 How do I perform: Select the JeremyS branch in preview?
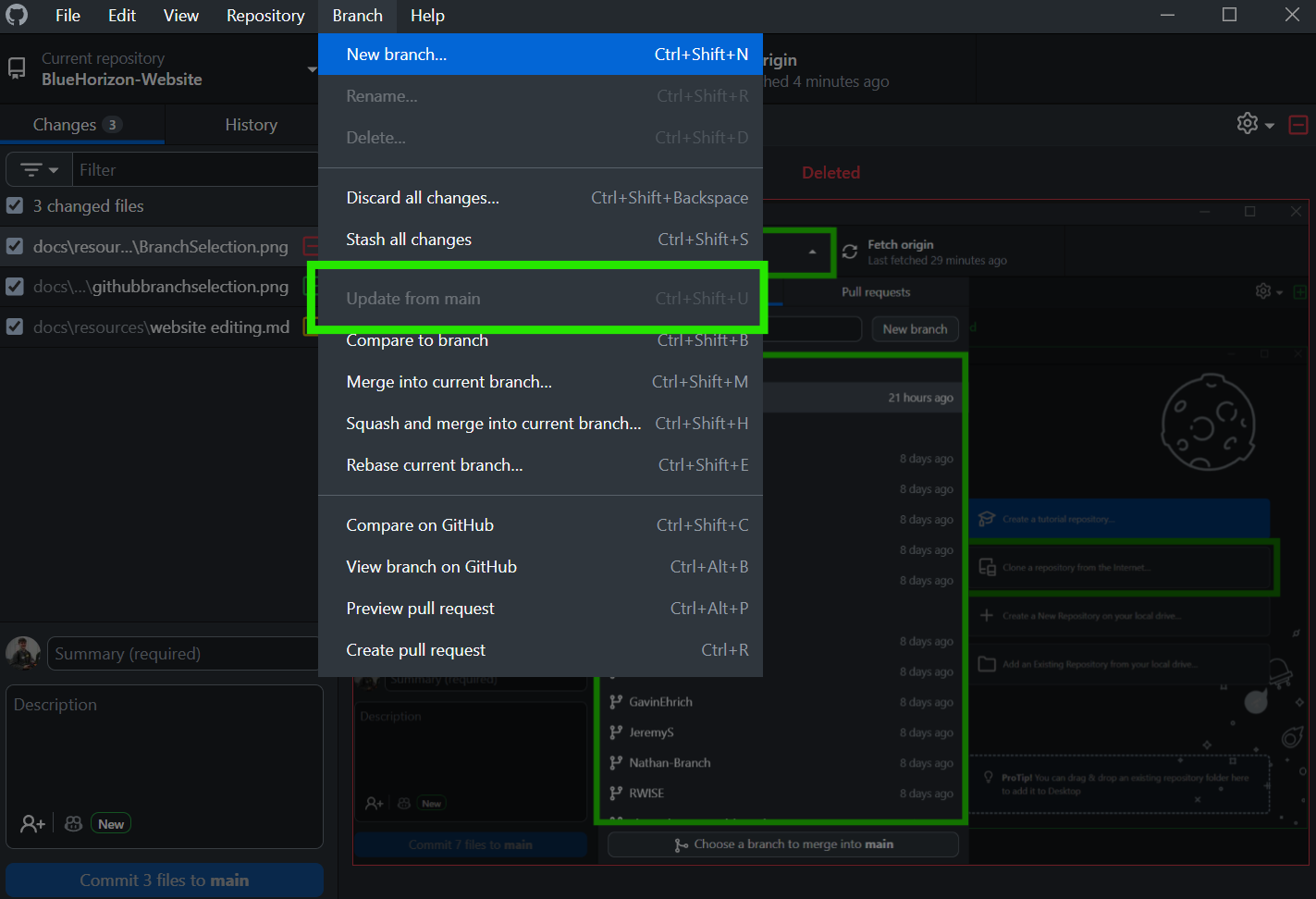(780, 733)
